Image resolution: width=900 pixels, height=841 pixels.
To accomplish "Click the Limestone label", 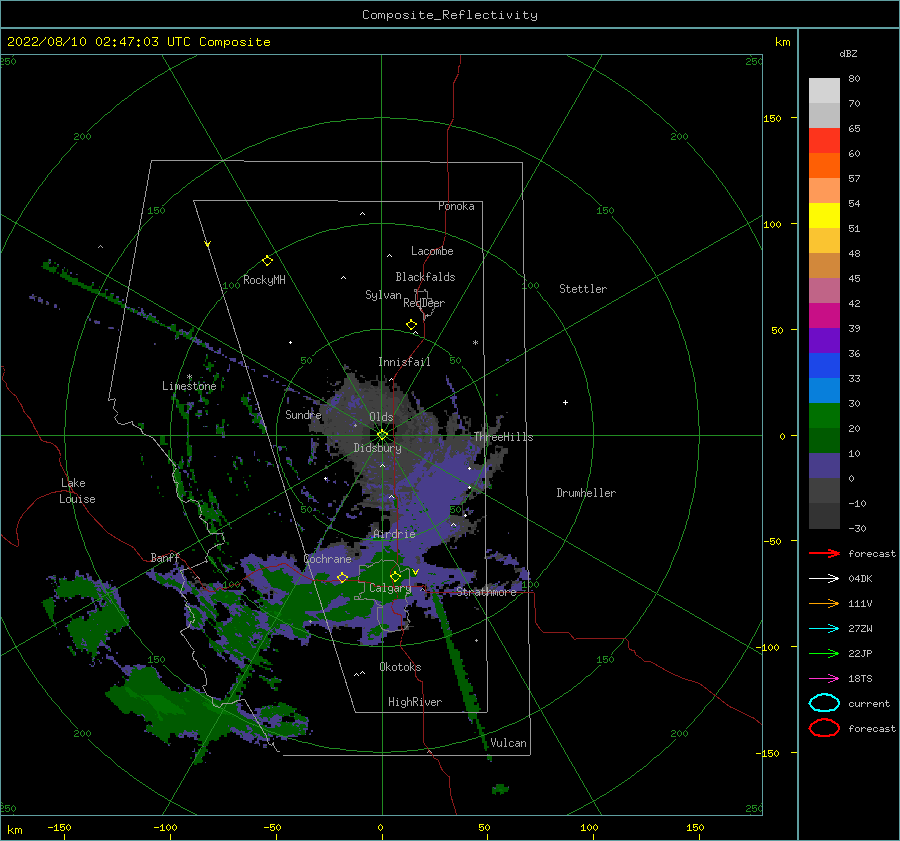I will (x=189, y=386).
